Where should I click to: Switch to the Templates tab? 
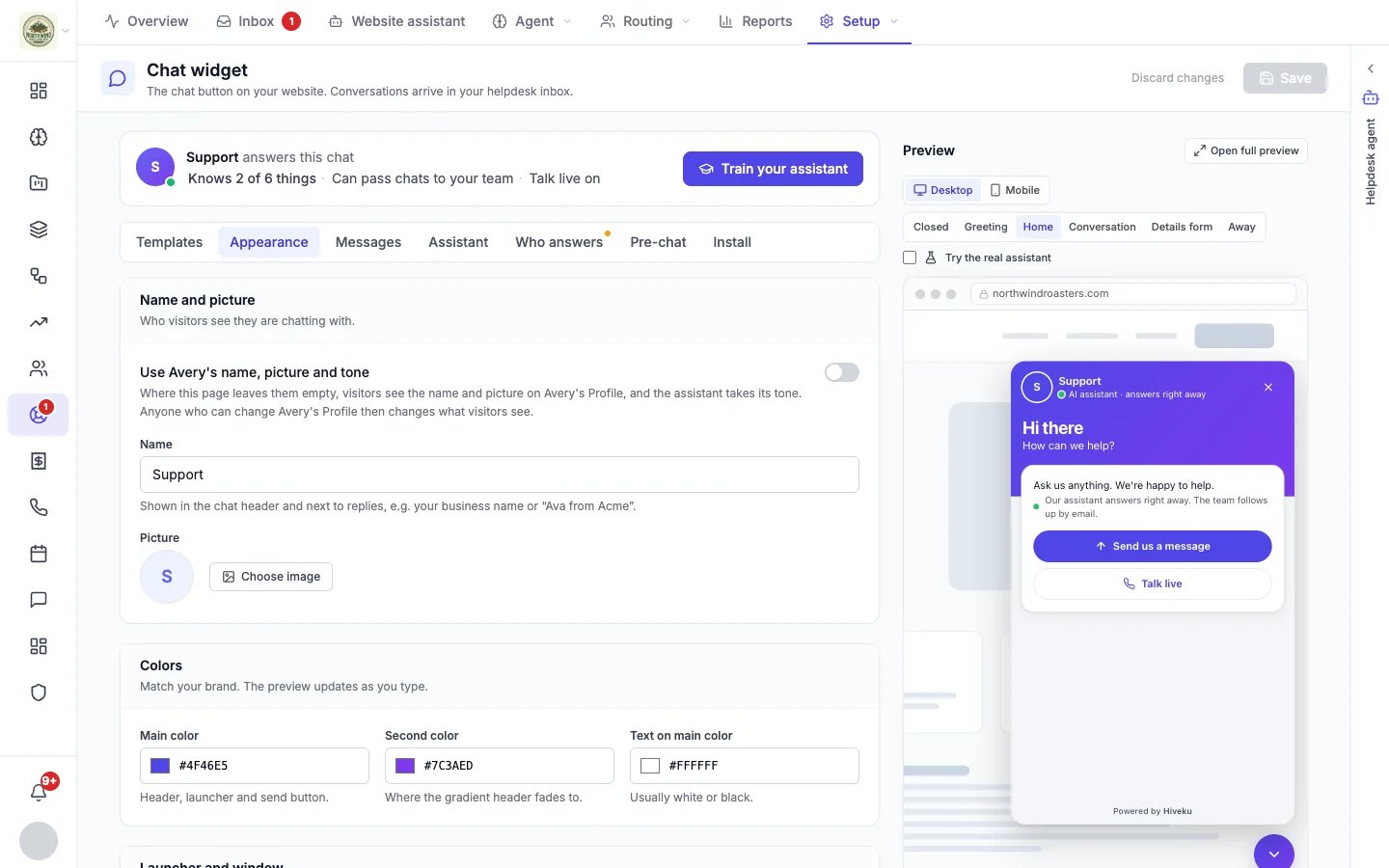170,242
